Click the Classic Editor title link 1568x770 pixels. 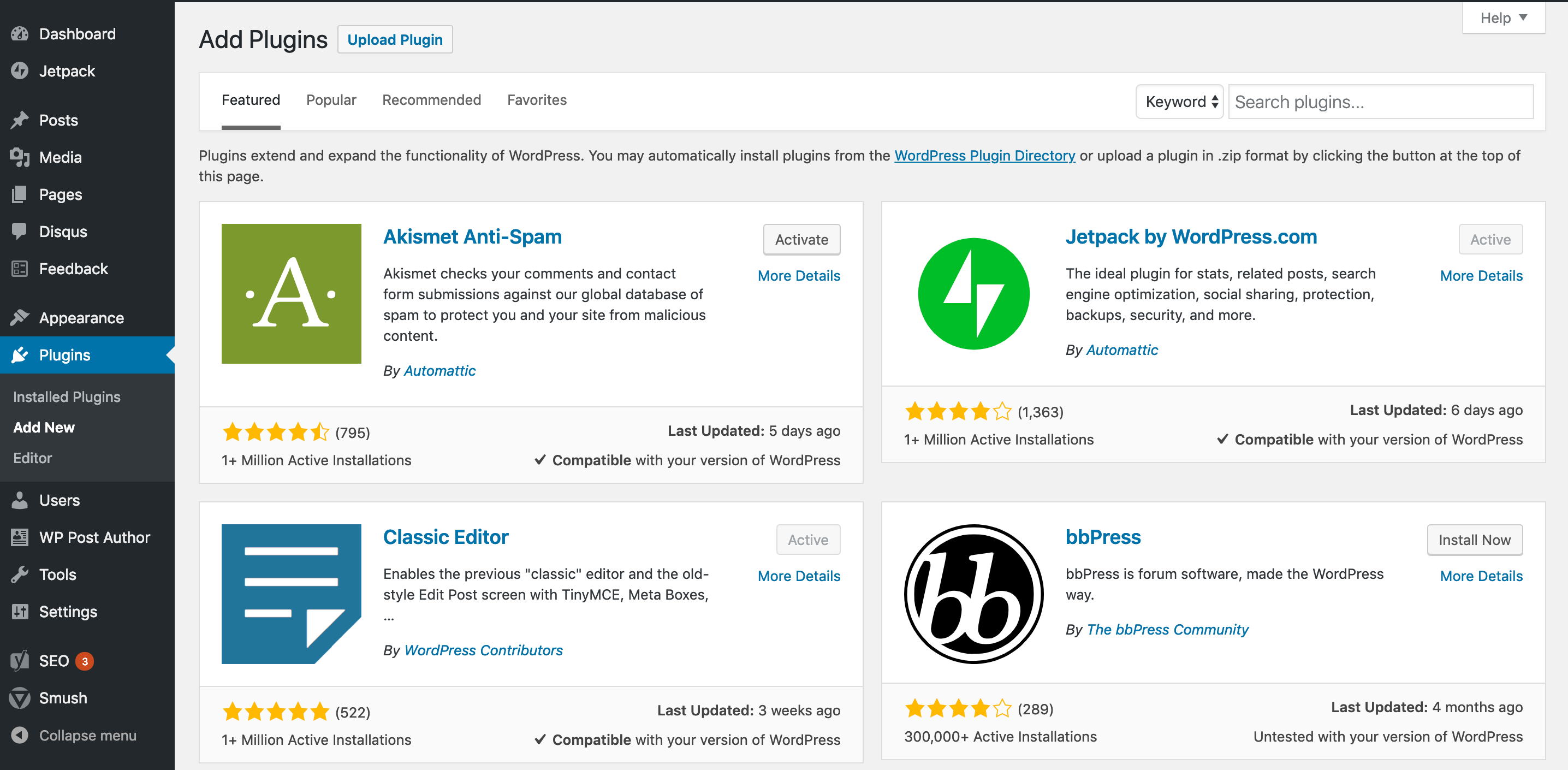(x=446, y=537)
